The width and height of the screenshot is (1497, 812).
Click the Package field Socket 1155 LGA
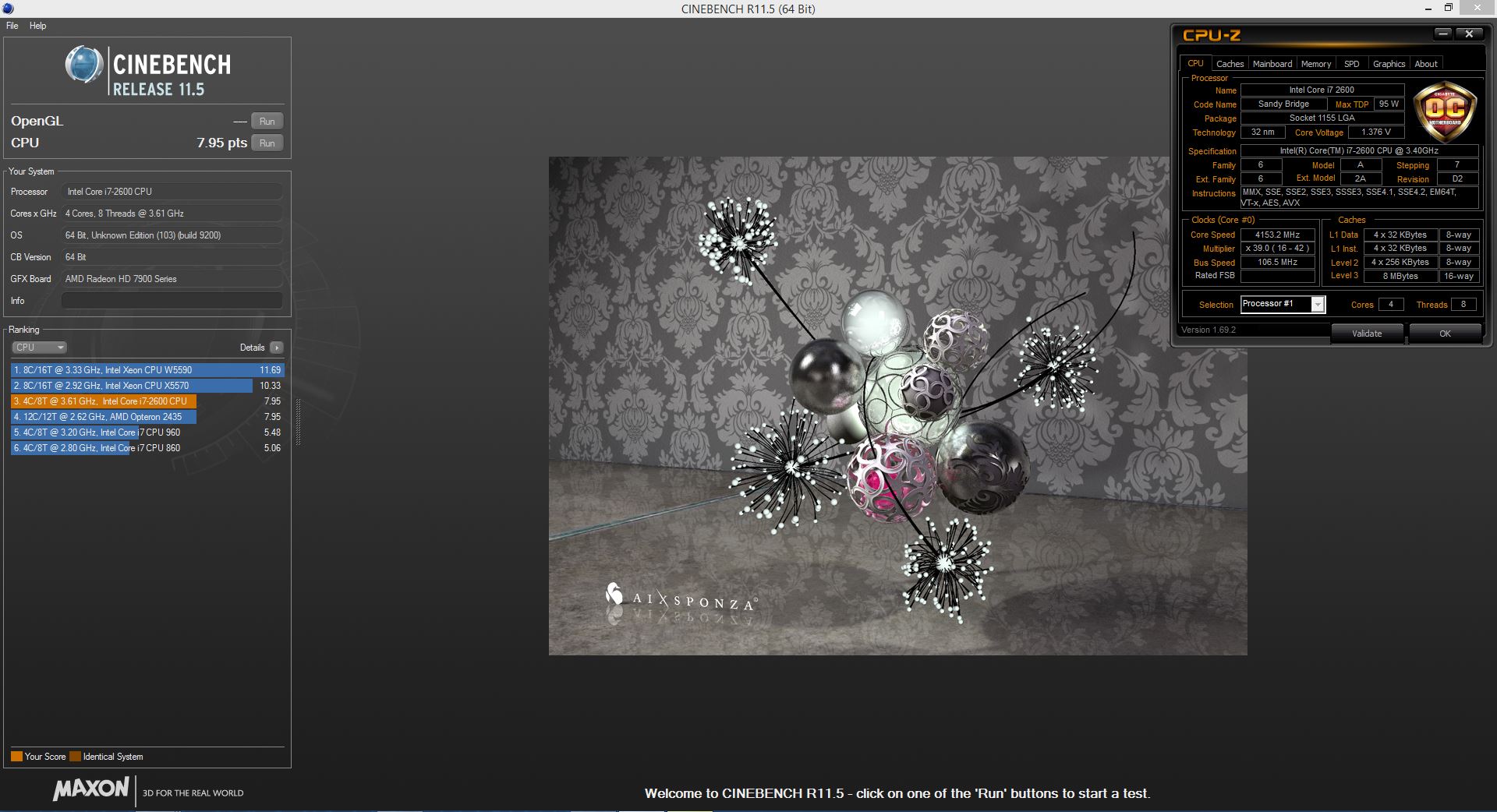click(x=1322, y=118)
